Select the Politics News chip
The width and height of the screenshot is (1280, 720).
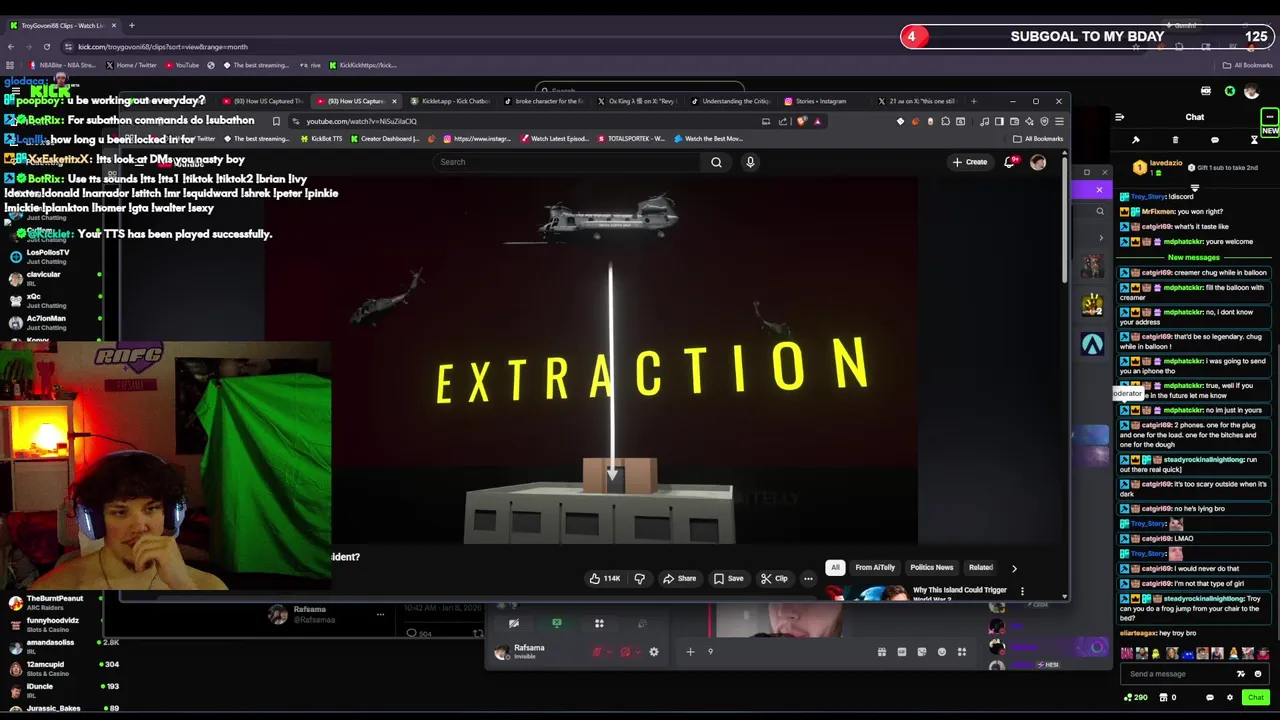click(931, 568)
